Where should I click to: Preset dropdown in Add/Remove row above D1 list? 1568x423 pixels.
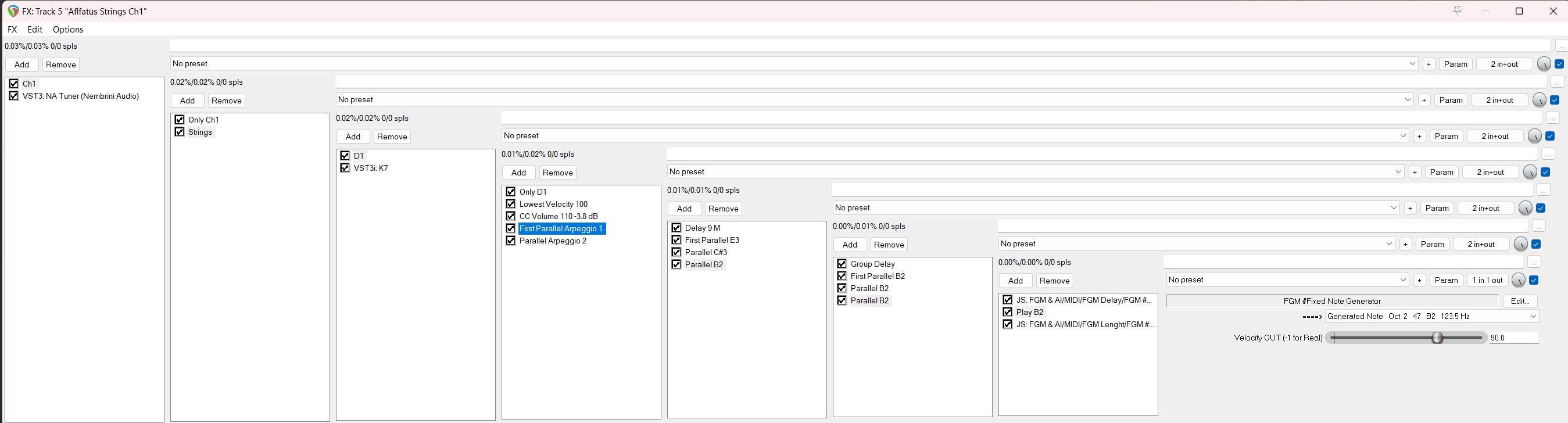click(x=955, y=136)
